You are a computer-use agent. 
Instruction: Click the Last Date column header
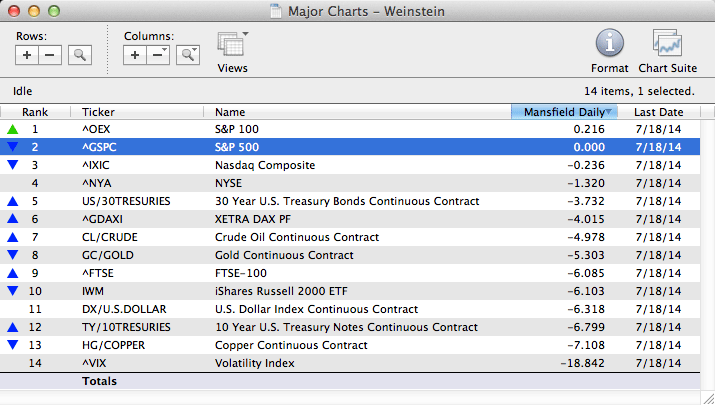pyautogui.click(x=658, y=112)
